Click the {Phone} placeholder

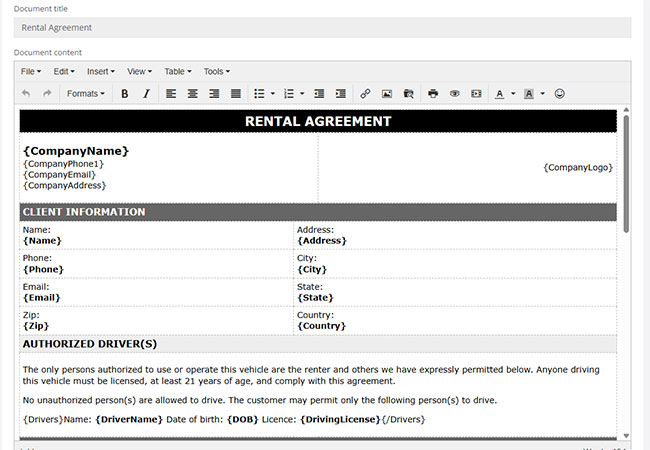(43, 269)
